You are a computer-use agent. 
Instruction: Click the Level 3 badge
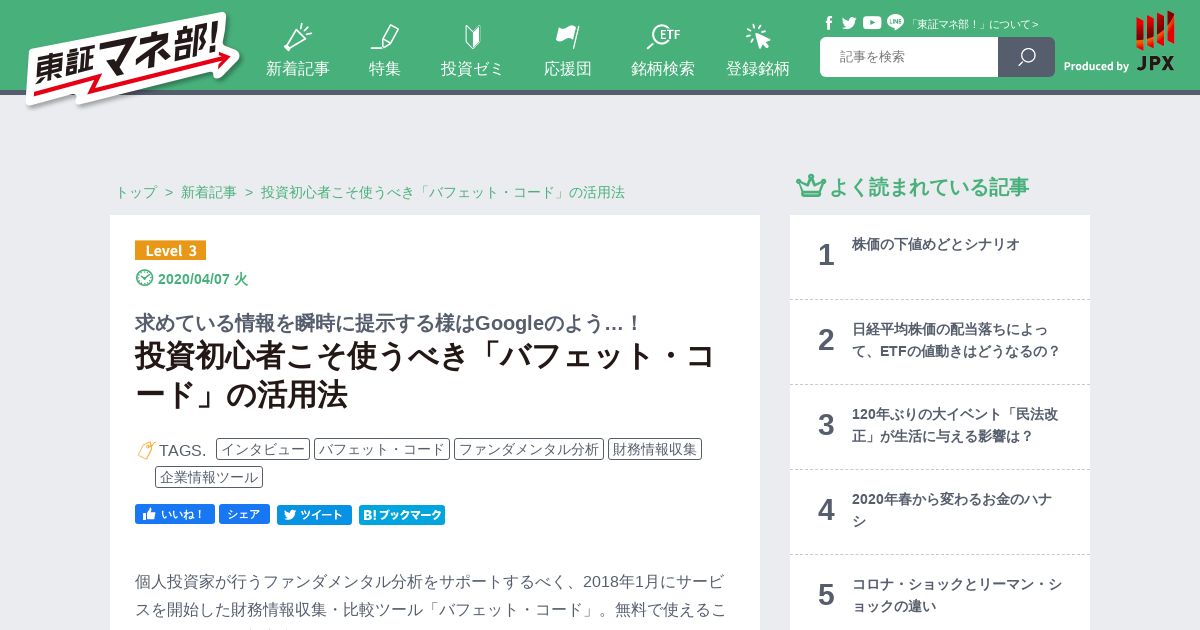tap(170, 250)
